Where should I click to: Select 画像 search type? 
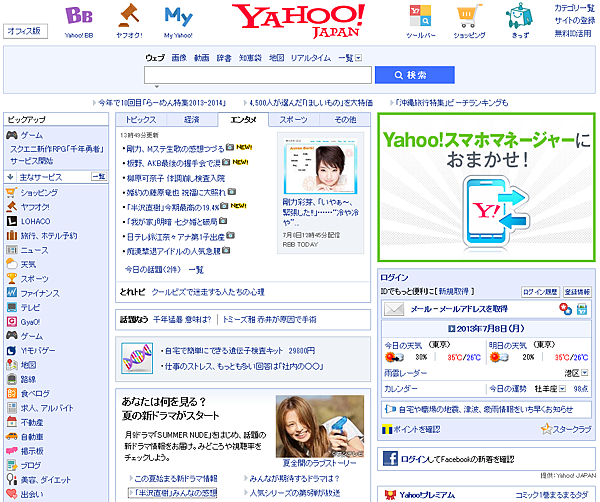click(x=179, y=58)
